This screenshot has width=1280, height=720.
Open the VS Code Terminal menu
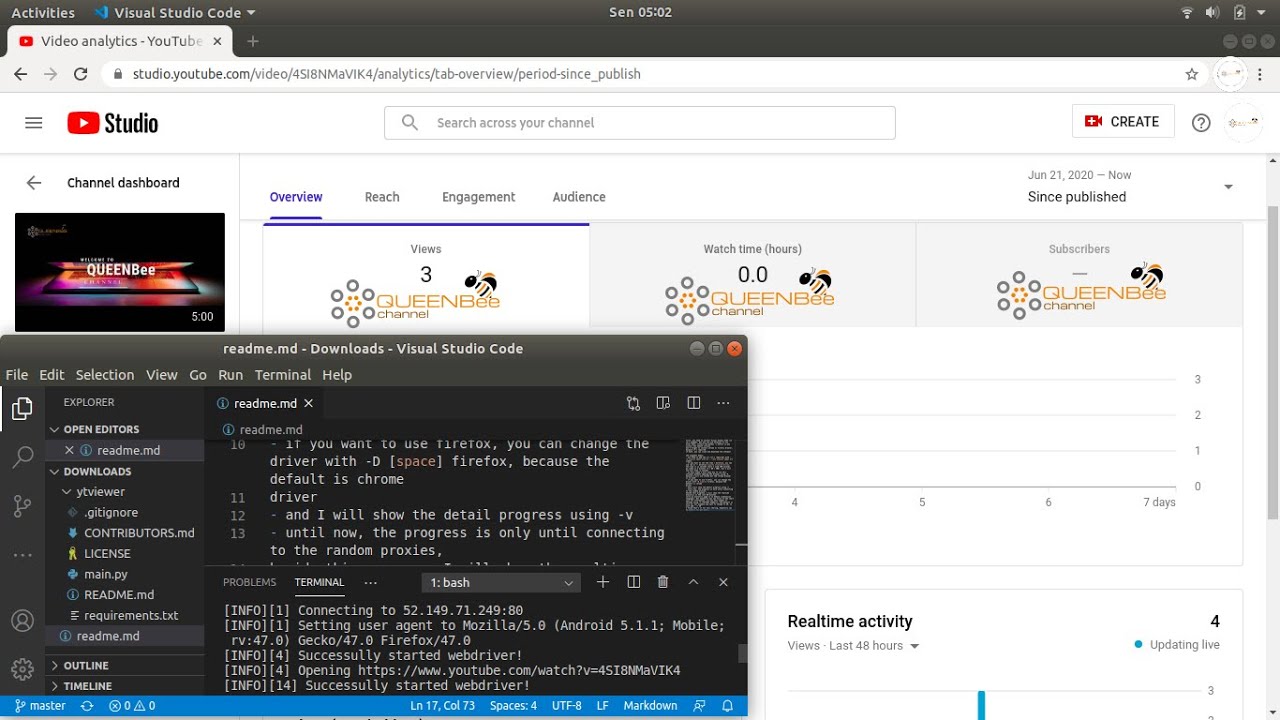pyautogui.click(x=283, y=375)
